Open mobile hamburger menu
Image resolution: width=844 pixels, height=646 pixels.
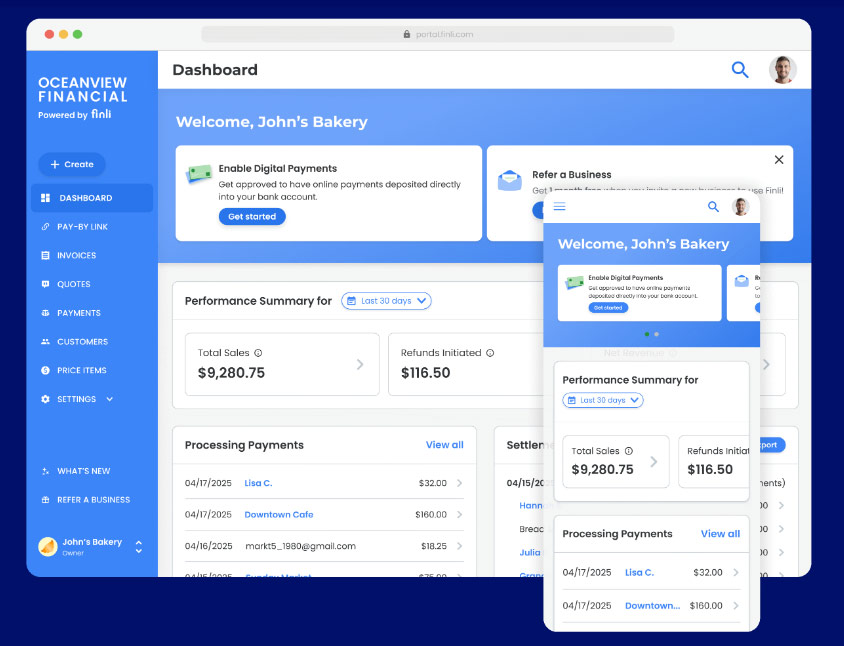[560, 206]
